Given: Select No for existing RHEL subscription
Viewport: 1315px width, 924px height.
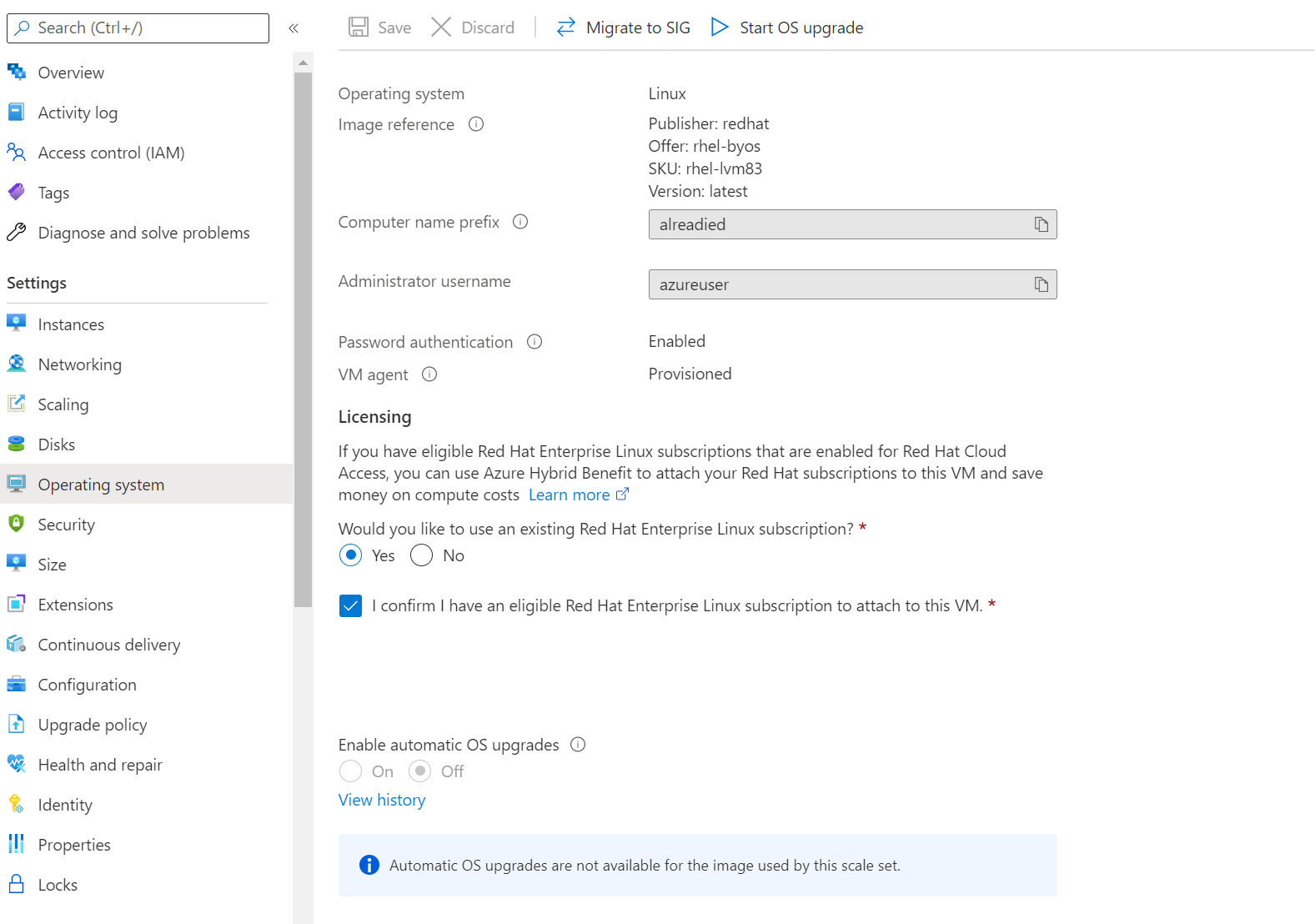Looking at the screenshot, I should coord(422,555).
